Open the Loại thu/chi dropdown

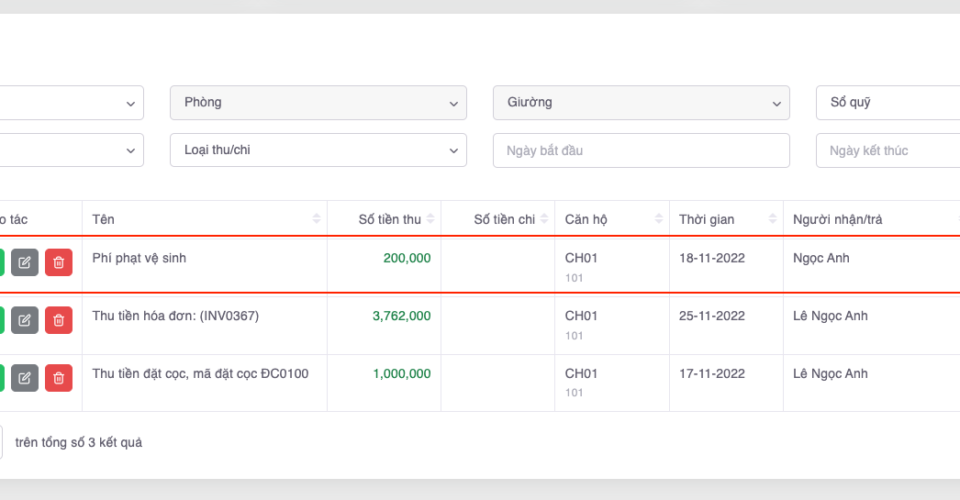(318, 150)
